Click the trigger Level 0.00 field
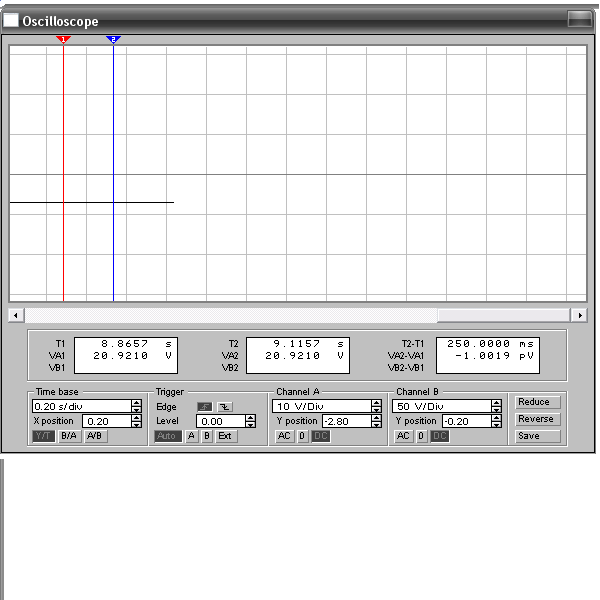 (221, 421)
